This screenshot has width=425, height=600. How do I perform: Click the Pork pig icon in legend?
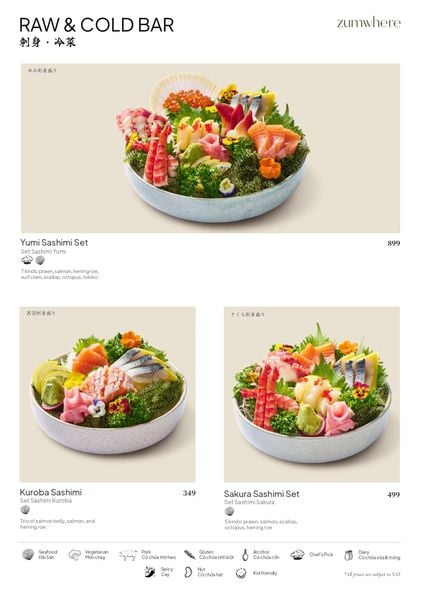click(x=128, y=555)
